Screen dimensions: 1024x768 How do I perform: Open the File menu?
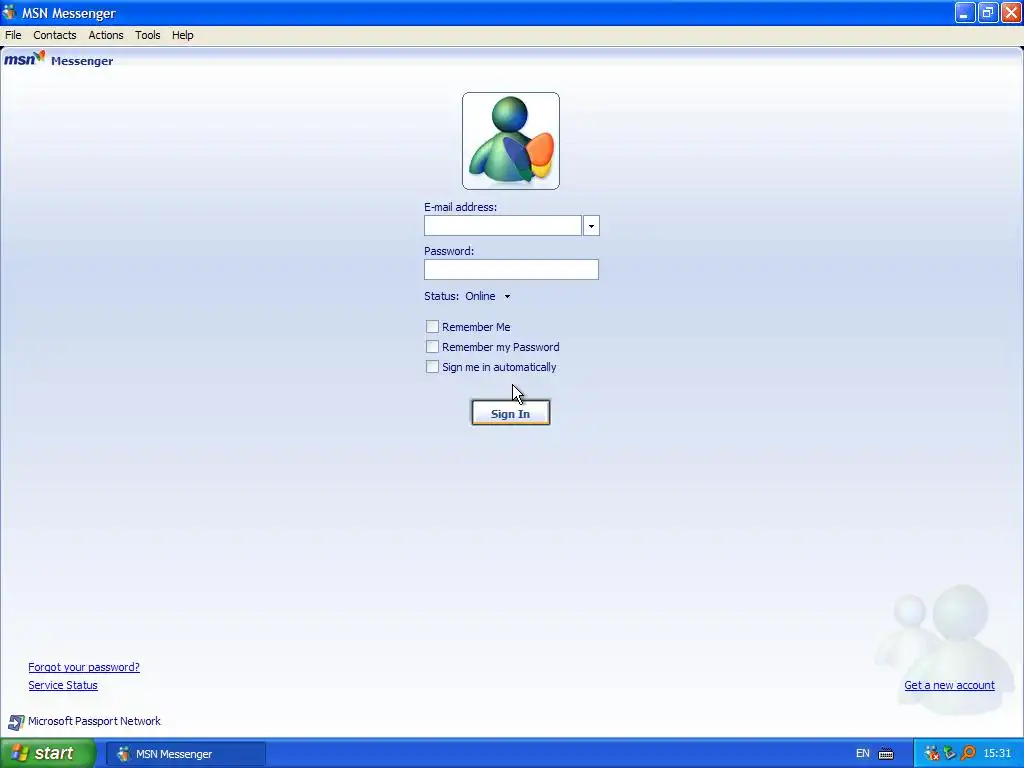click(13, 35)
